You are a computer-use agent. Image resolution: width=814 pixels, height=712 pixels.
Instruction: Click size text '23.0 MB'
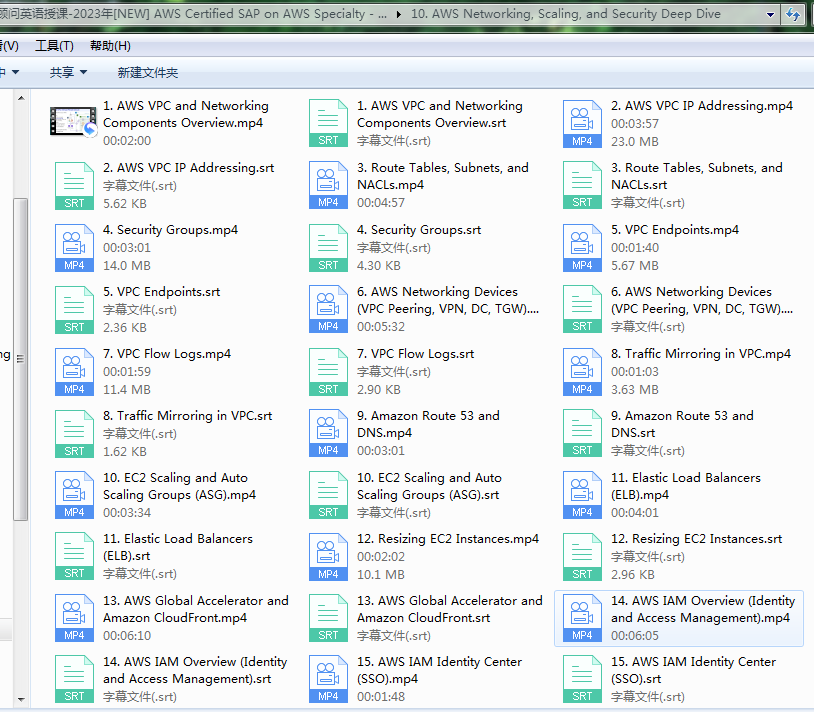[634, 142]
